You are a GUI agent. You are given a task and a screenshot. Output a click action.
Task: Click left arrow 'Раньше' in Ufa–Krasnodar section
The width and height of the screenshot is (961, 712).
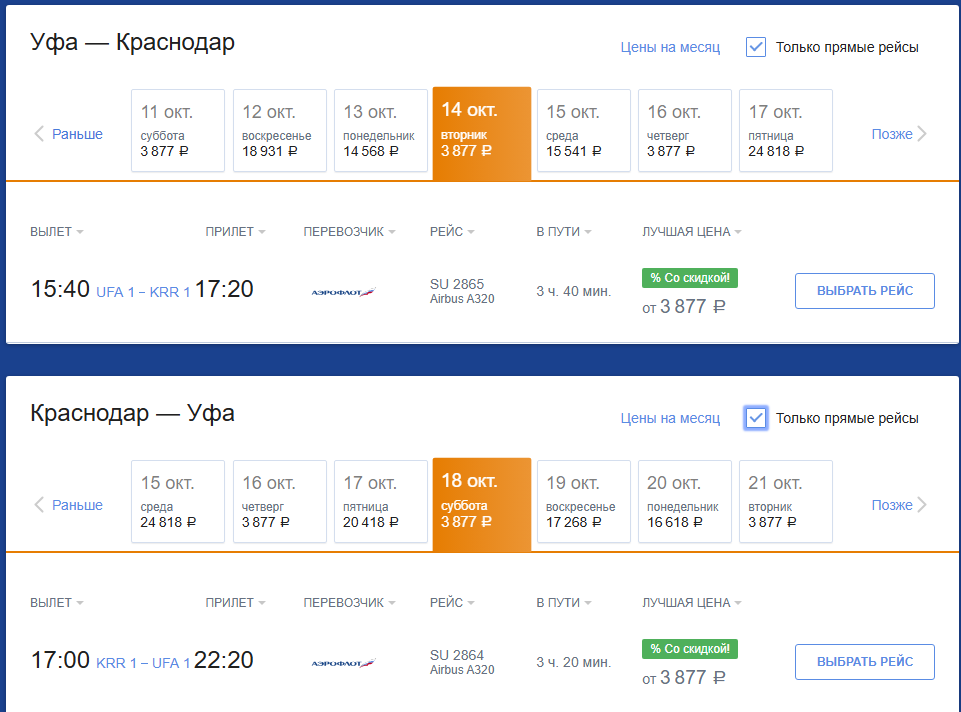68,134
